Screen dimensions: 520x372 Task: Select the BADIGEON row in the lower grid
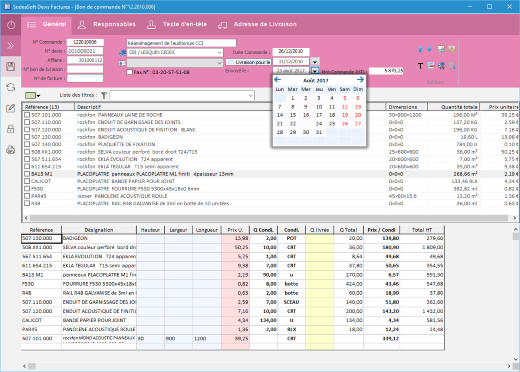[x=233, y=238]
